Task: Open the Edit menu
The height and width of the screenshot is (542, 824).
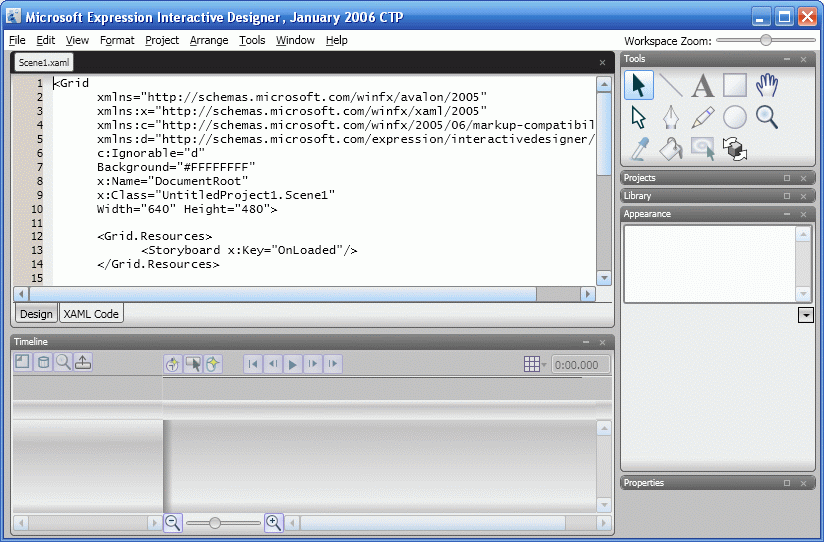Action: (x=46, y=40)
